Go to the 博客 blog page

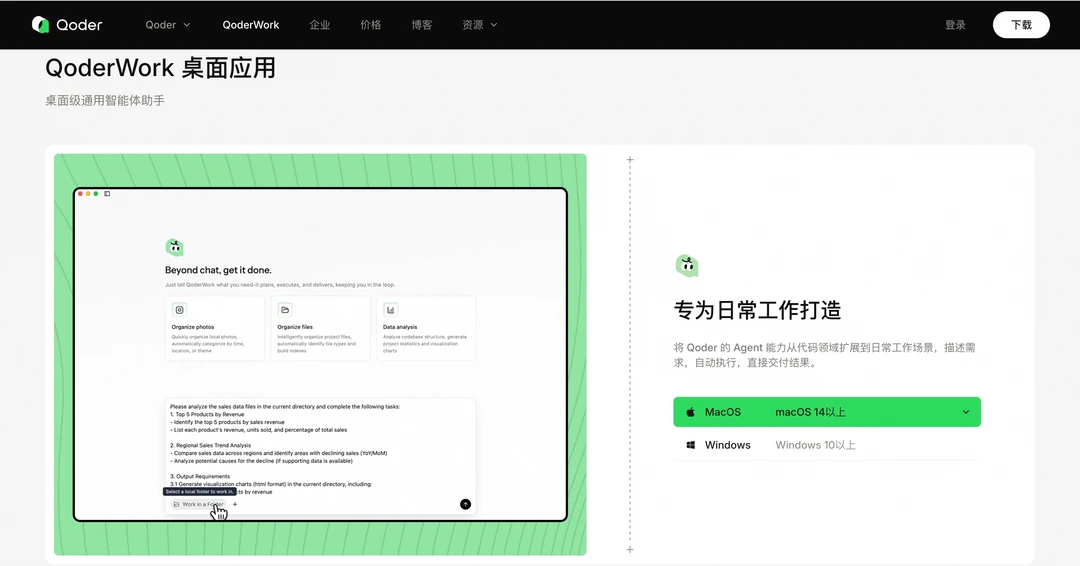point(422,25)
